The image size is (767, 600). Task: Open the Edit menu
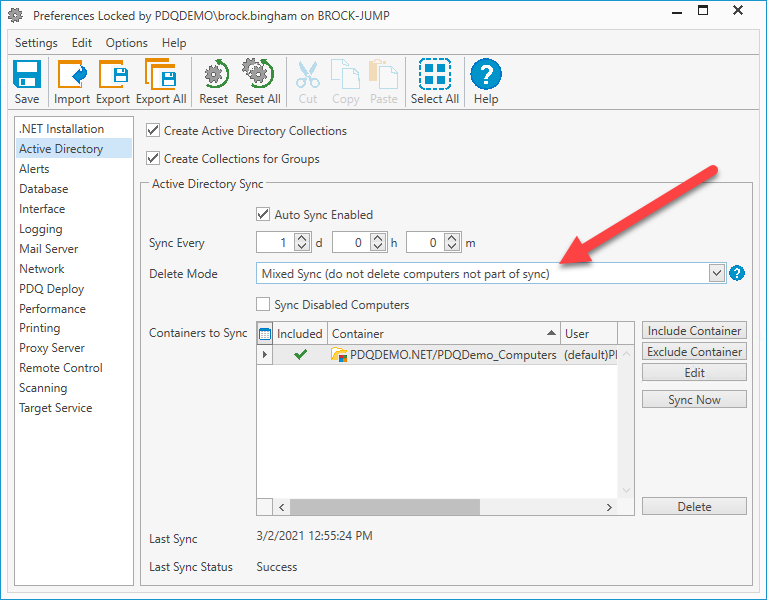click(x=82, y=43)
